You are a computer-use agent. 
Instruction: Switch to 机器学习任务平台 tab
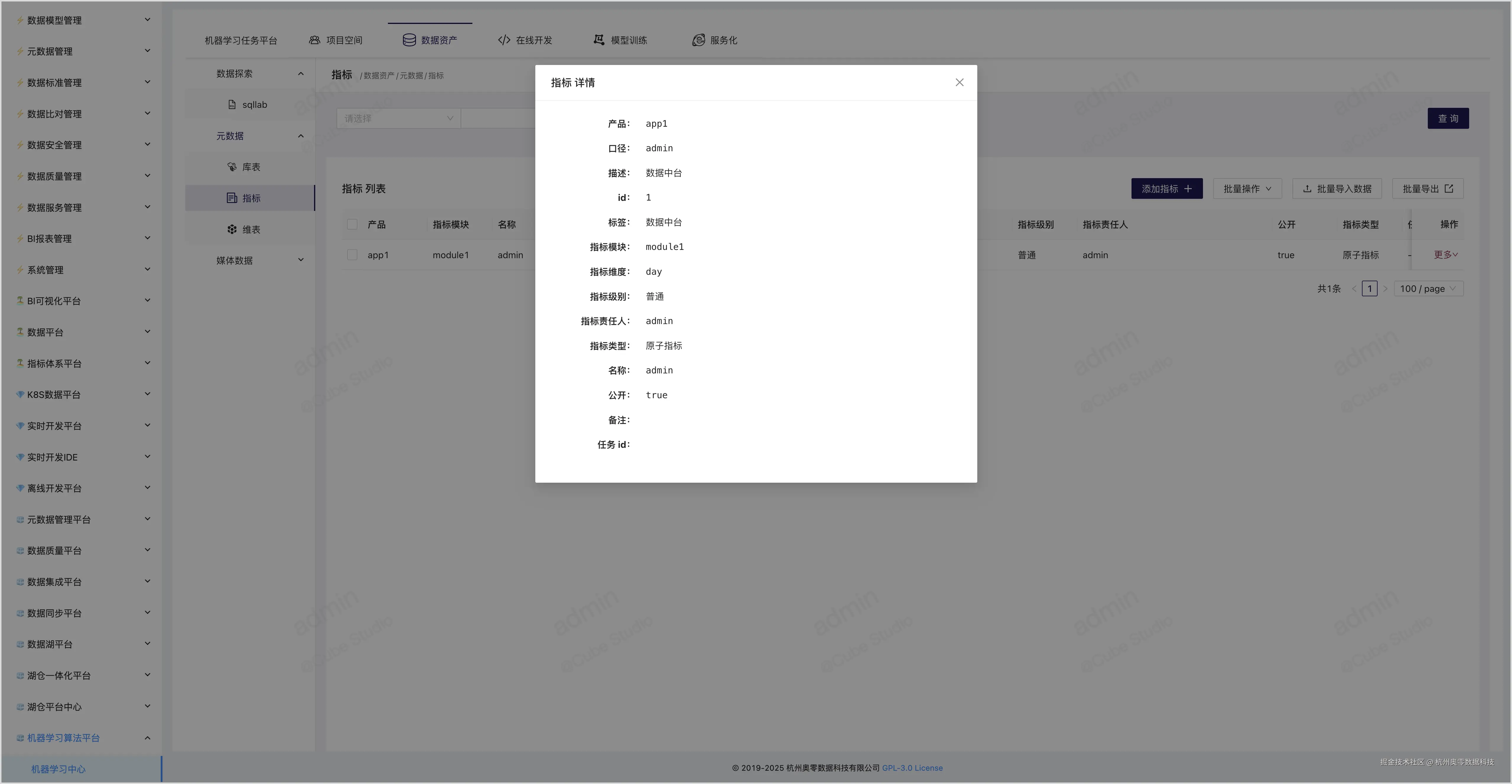241,40
